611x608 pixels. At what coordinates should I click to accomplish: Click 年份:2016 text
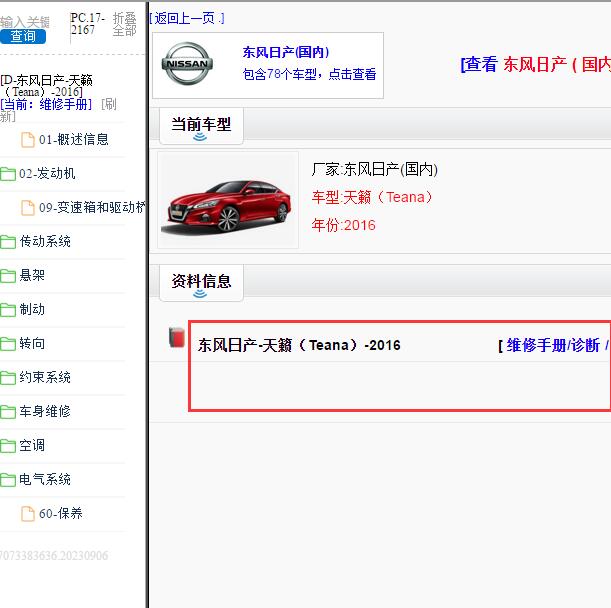click(x=343, y=225)
